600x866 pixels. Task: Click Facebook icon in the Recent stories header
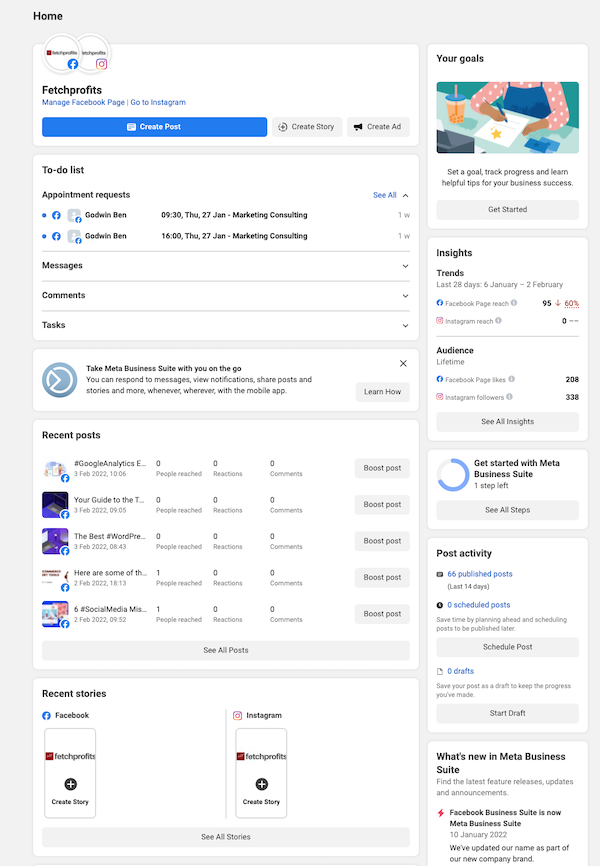point(46,716)
